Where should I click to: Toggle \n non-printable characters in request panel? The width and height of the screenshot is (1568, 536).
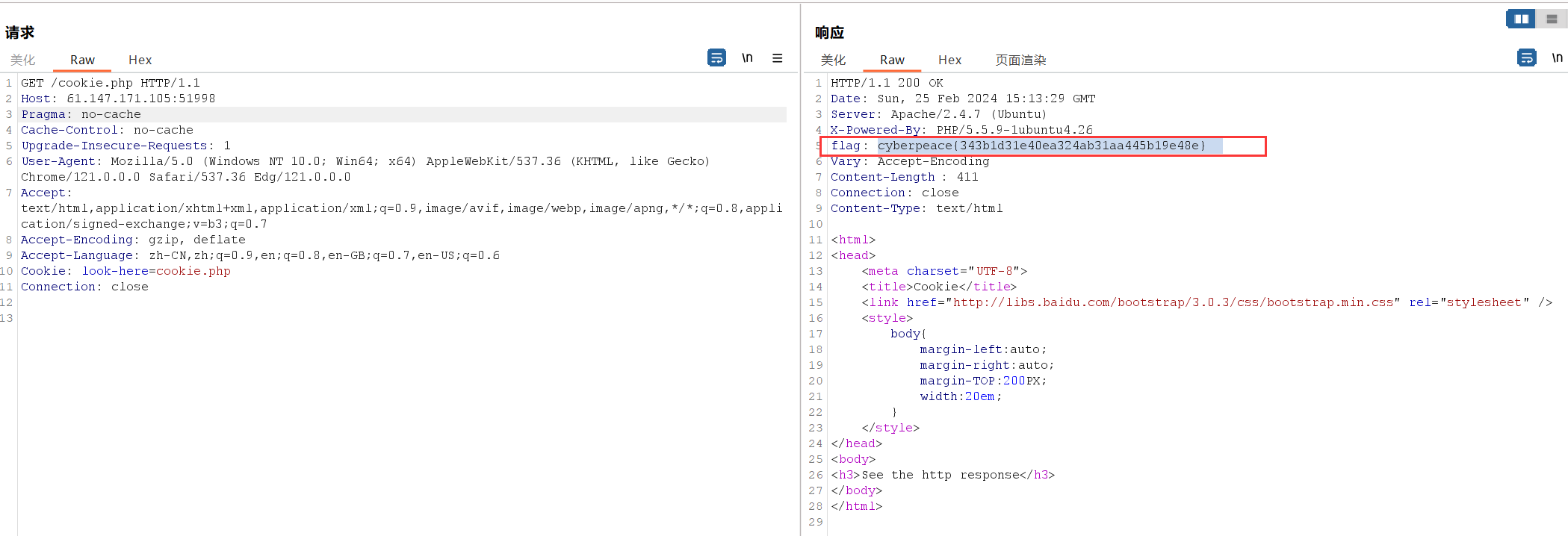(747, 57)
